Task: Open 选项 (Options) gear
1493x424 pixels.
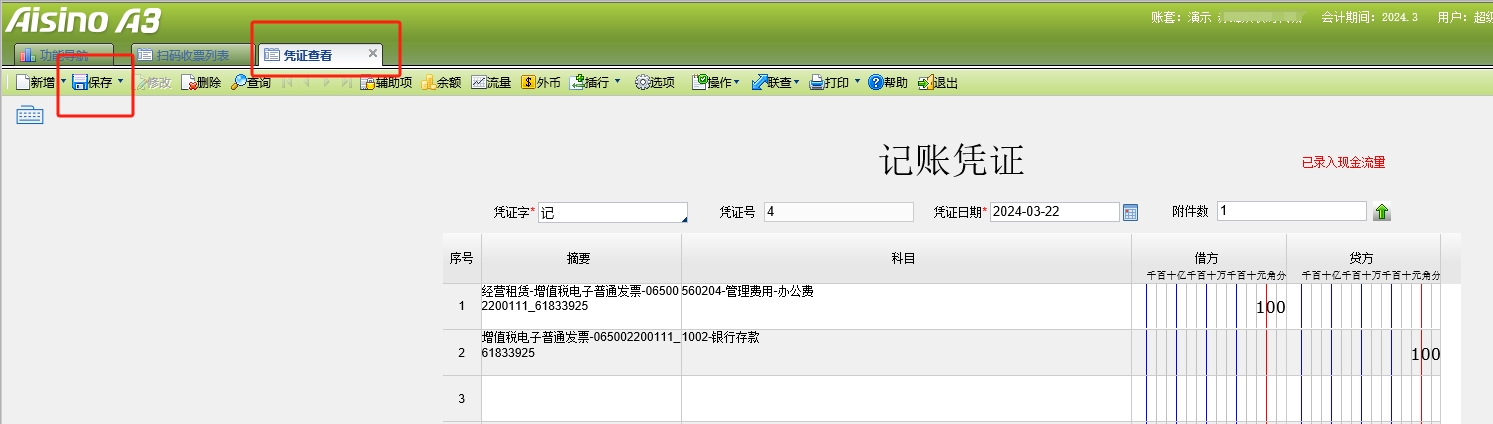Action: click(x=655, y=83)
